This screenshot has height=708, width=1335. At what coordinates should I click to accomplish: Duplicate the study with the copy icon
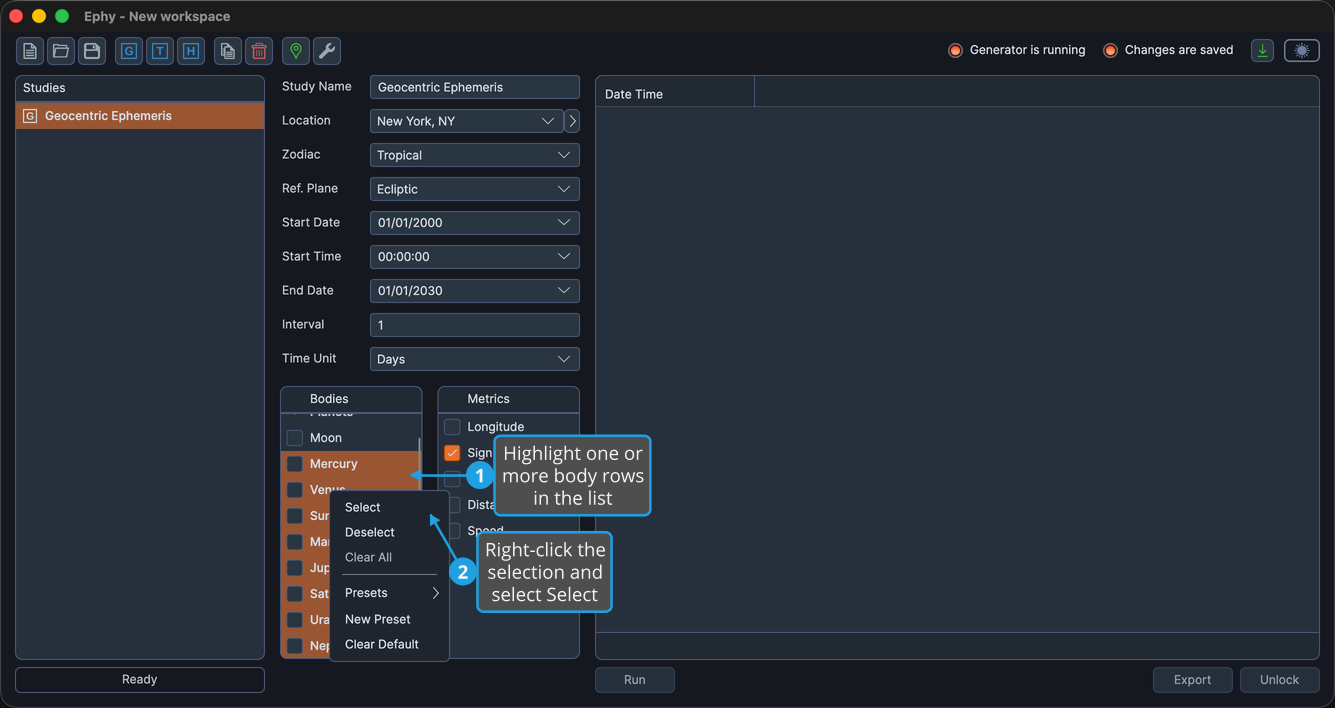pos(228,51)
